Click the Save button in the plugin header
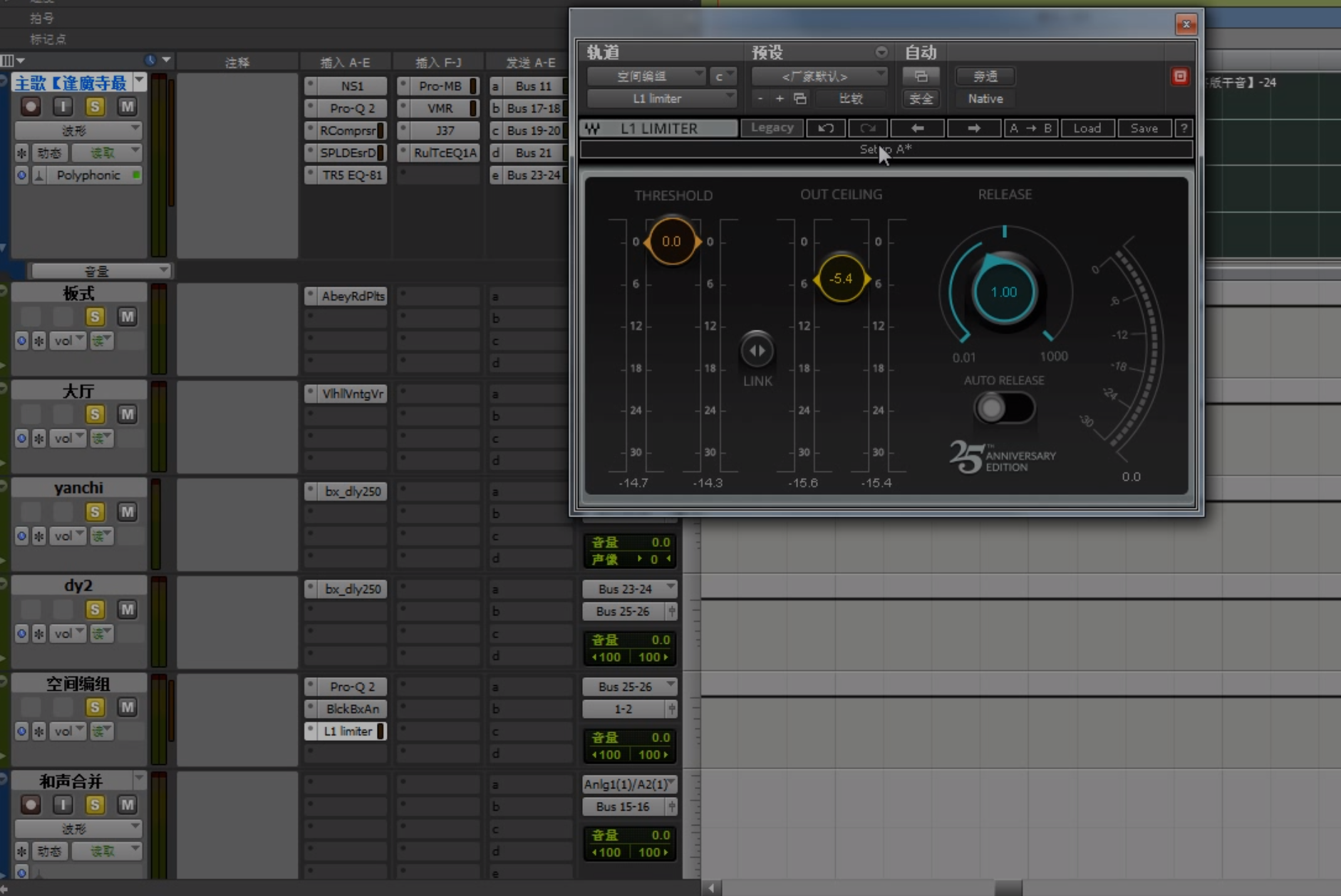This screenshot has width=1341, height=896. [x=1144, y=128]
